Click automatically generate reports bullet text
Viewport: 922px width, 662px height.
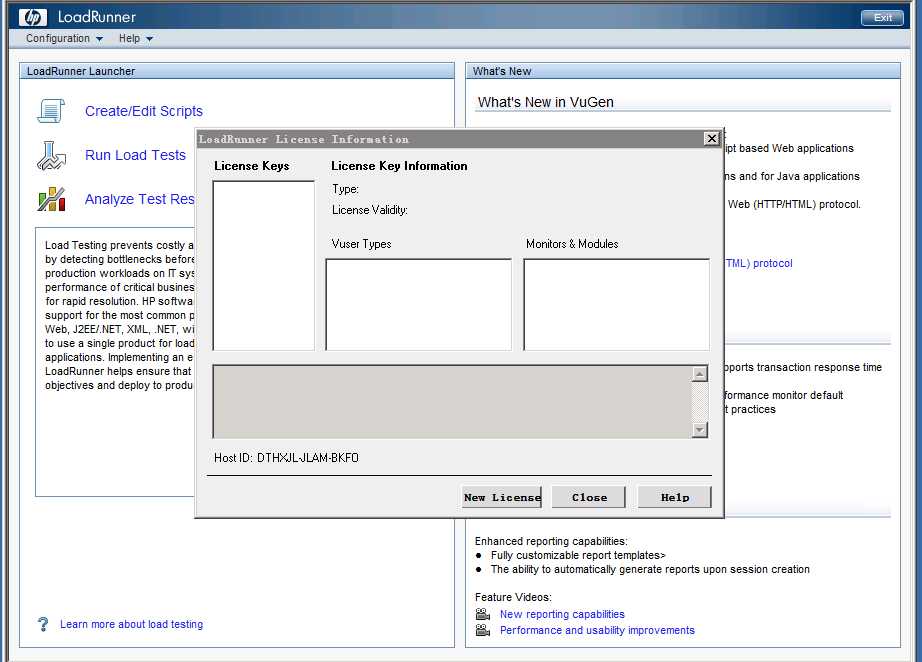click(650, 570)
